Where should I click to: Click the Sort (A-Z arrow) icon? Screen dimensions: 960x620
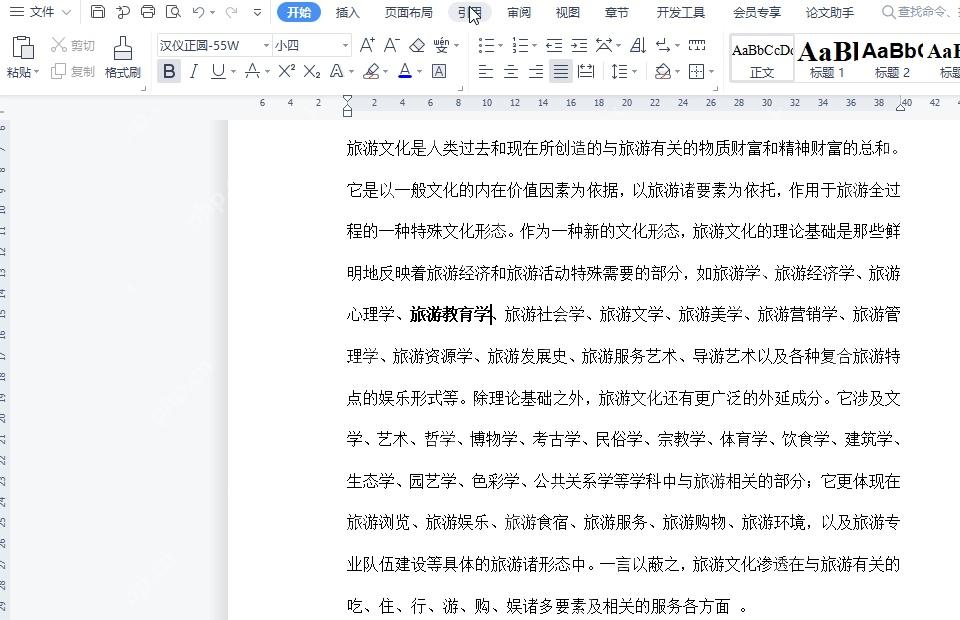pos(638,45)
